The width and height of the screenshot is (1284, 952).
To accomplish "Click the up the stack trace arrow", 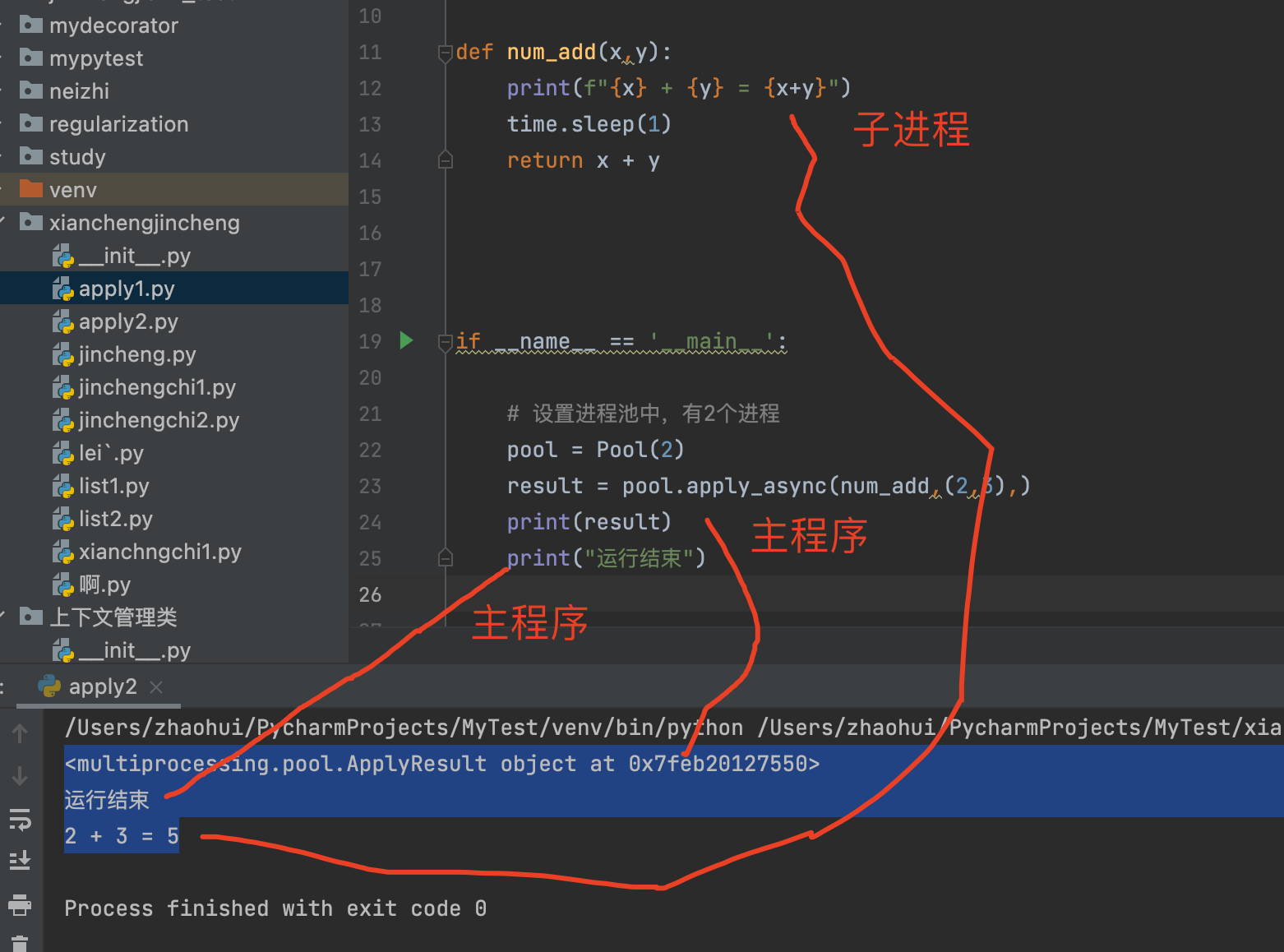I will pyautogui.click(x=20, y=733).
